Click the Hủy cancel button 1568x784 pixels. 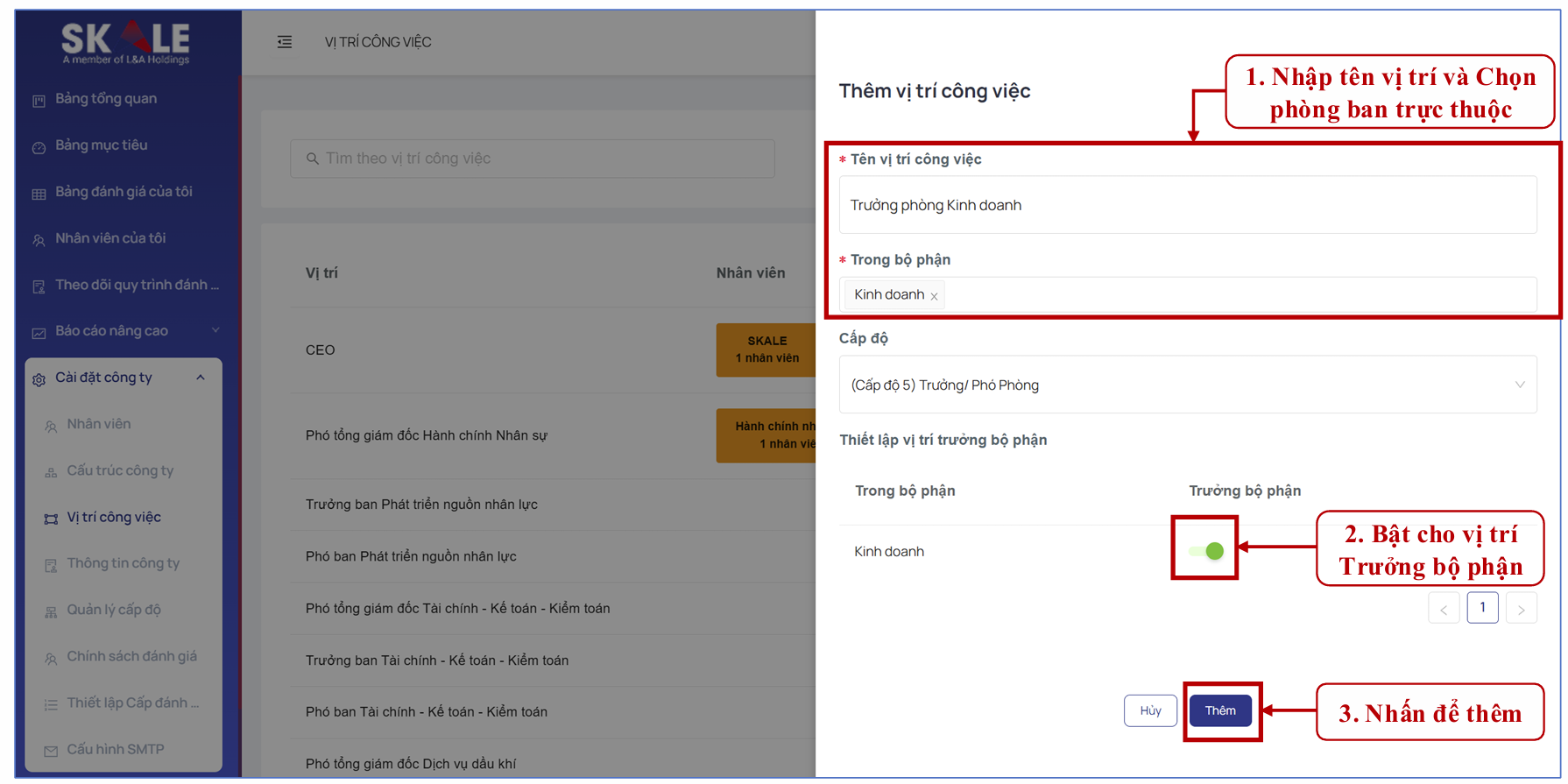(x=1150, y=710)
